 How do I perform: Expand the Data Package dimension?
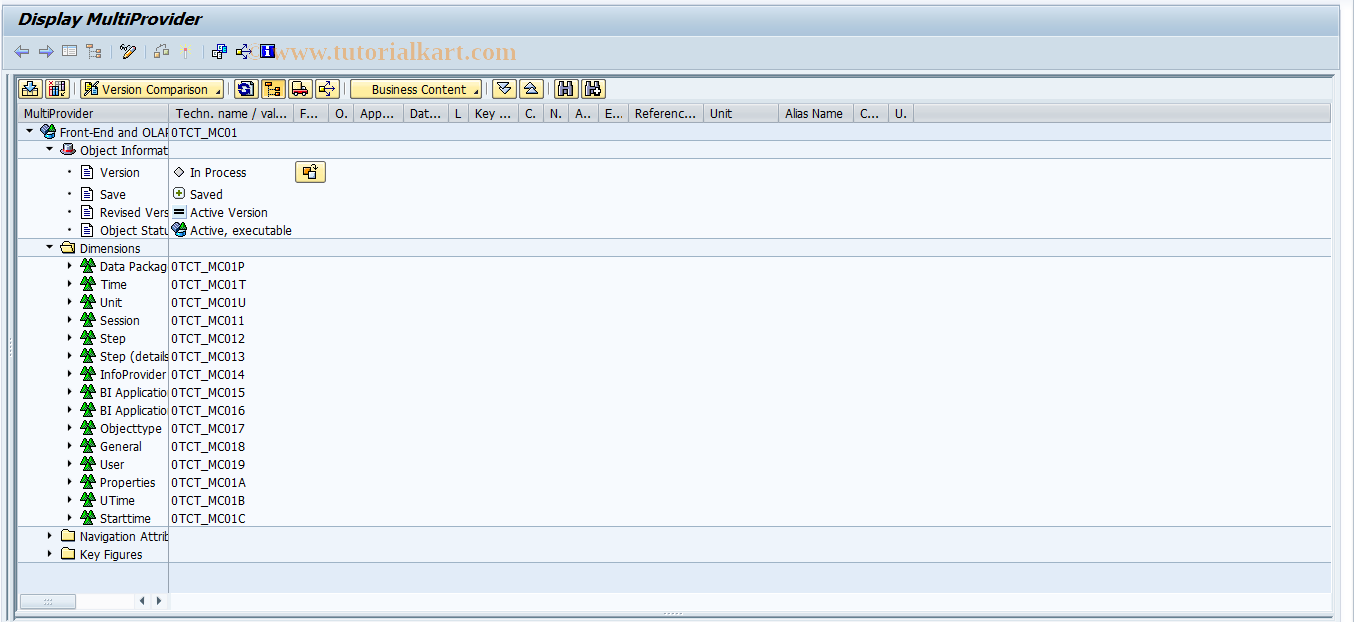69,266
